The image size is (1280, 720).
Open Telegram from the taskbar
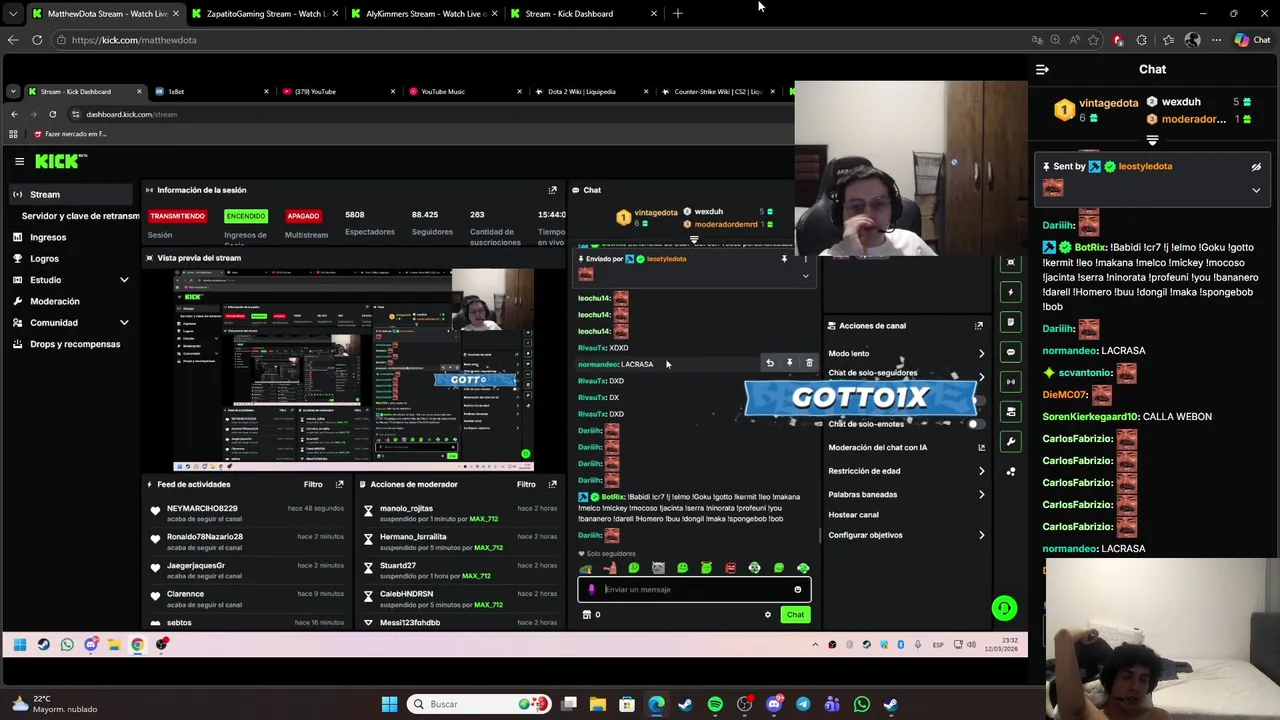(x=803, y=704)
